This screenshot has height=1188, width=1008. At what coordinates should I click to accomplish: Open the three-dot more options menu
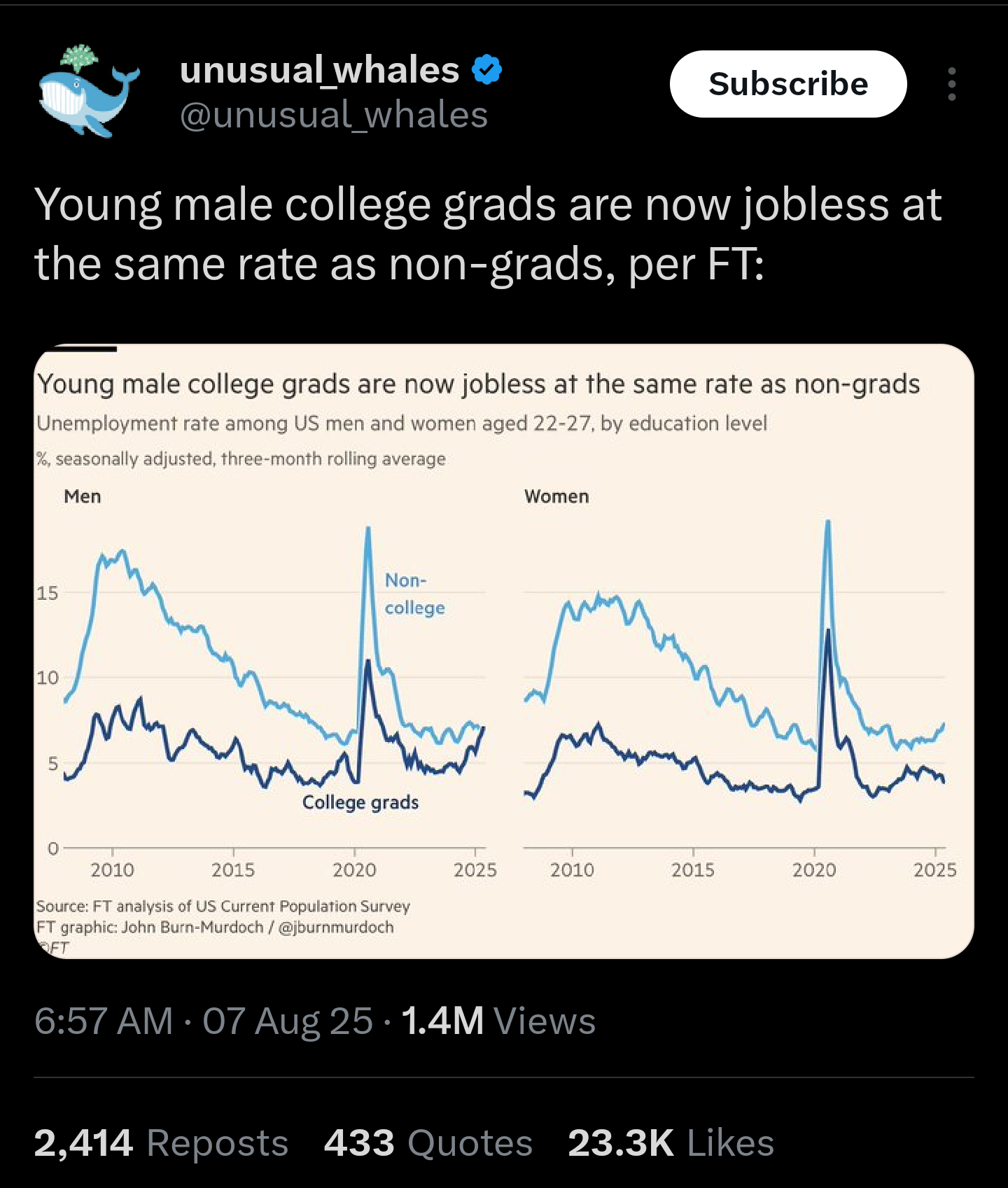click(x=951, y=84)
